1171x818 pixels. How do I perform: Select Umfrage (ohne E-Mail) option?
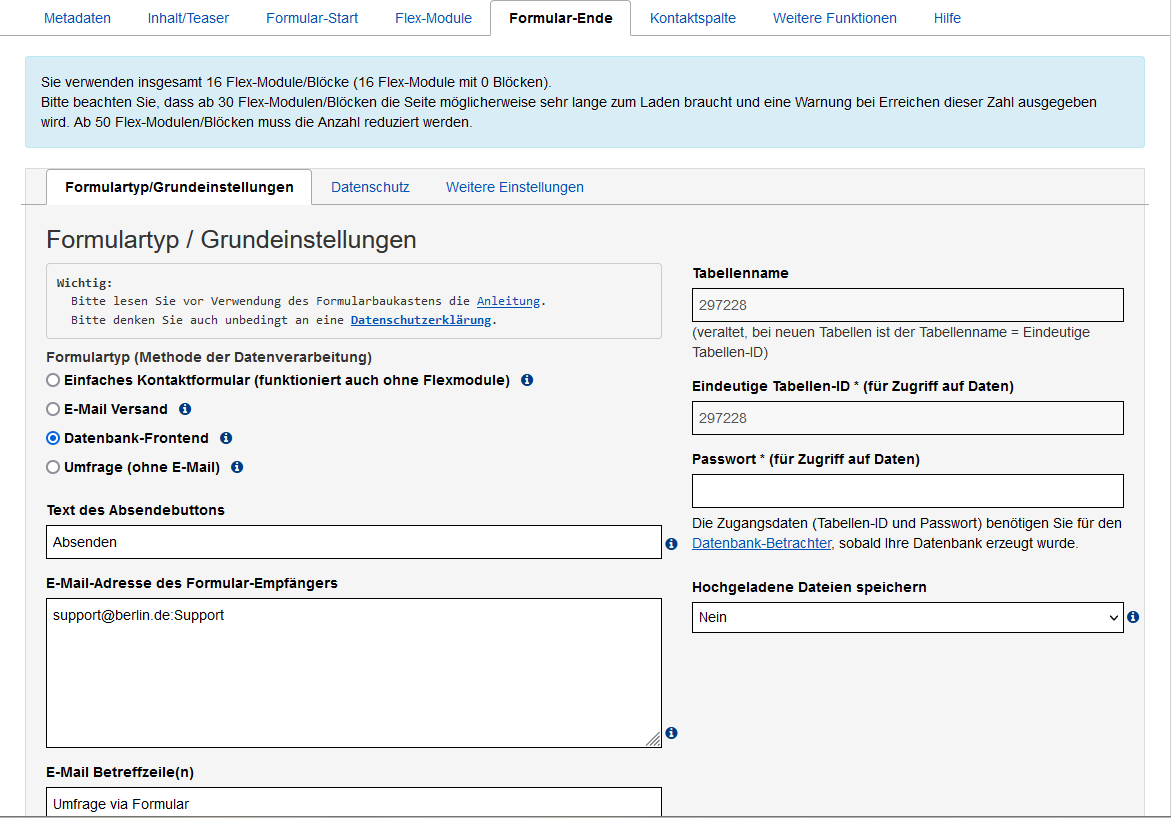tap(51, 467)
